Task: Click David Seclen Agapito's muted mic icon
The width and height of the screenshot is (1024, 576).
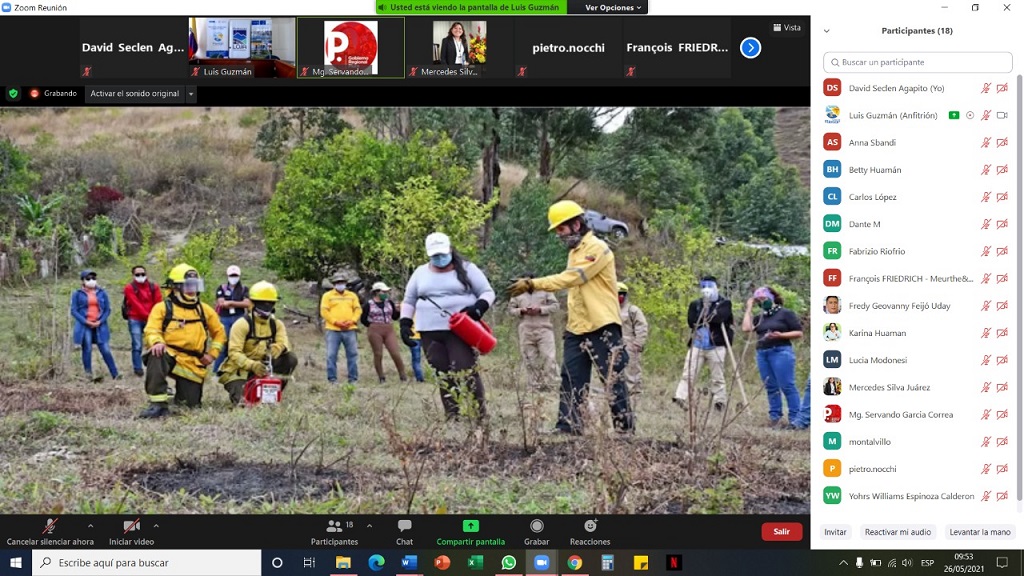Action: pyautogui.click(x=985, y=88)
